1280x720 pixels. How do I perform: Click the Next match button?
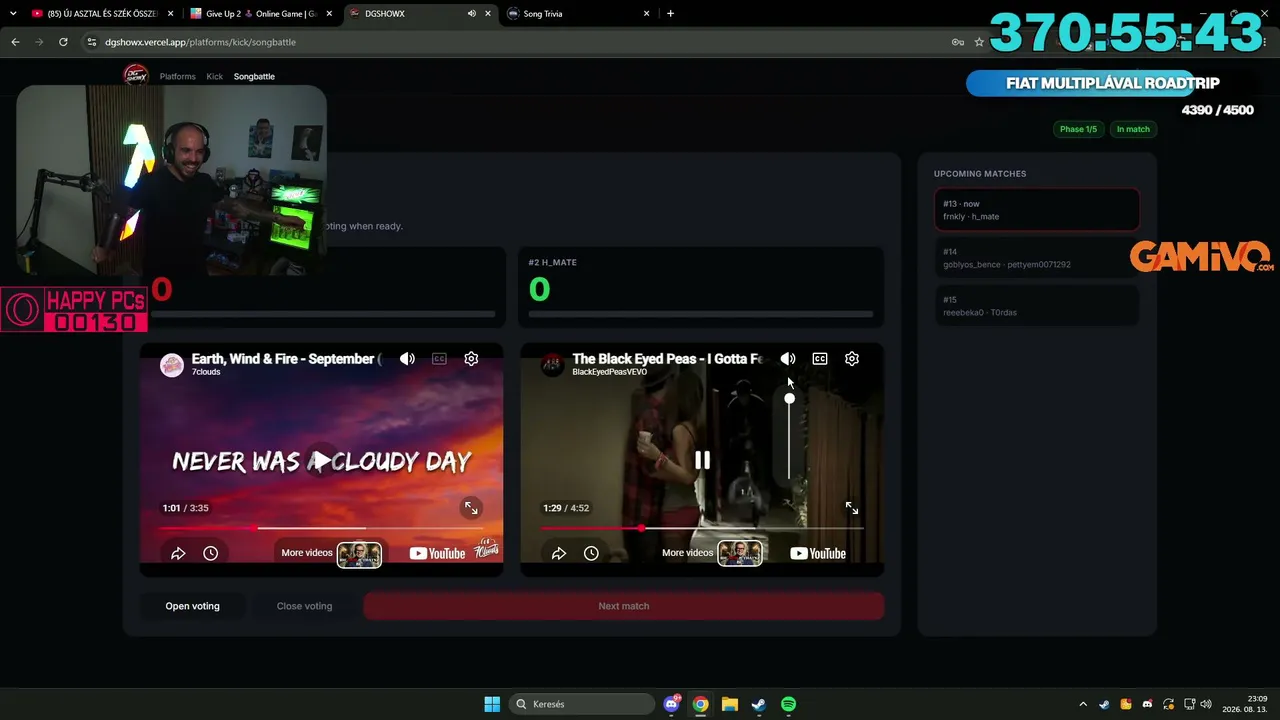click(x=624, y=606)
